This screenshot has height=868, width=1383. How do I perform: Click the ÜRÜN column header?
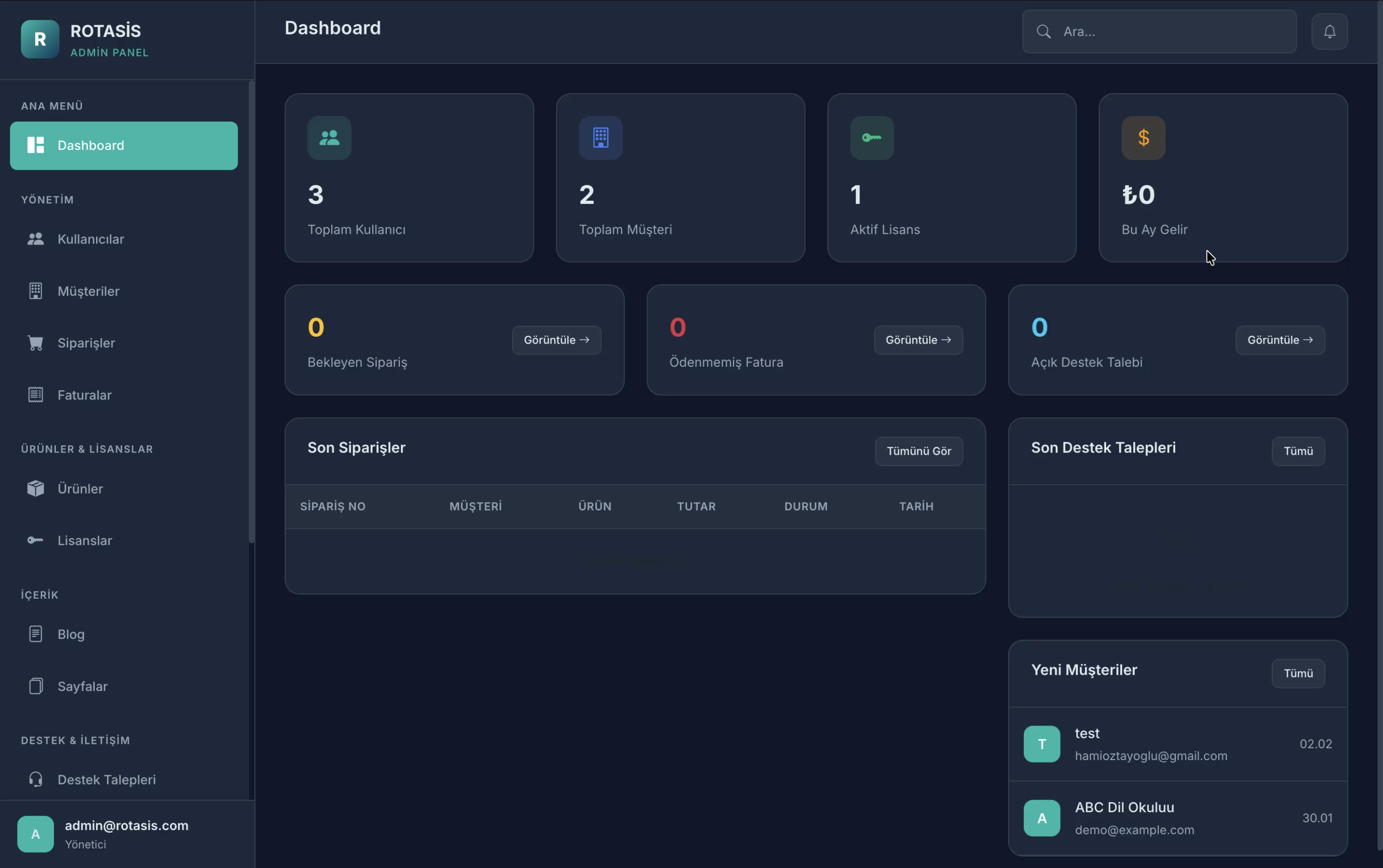pyautogui.click(x=595, y=506)
